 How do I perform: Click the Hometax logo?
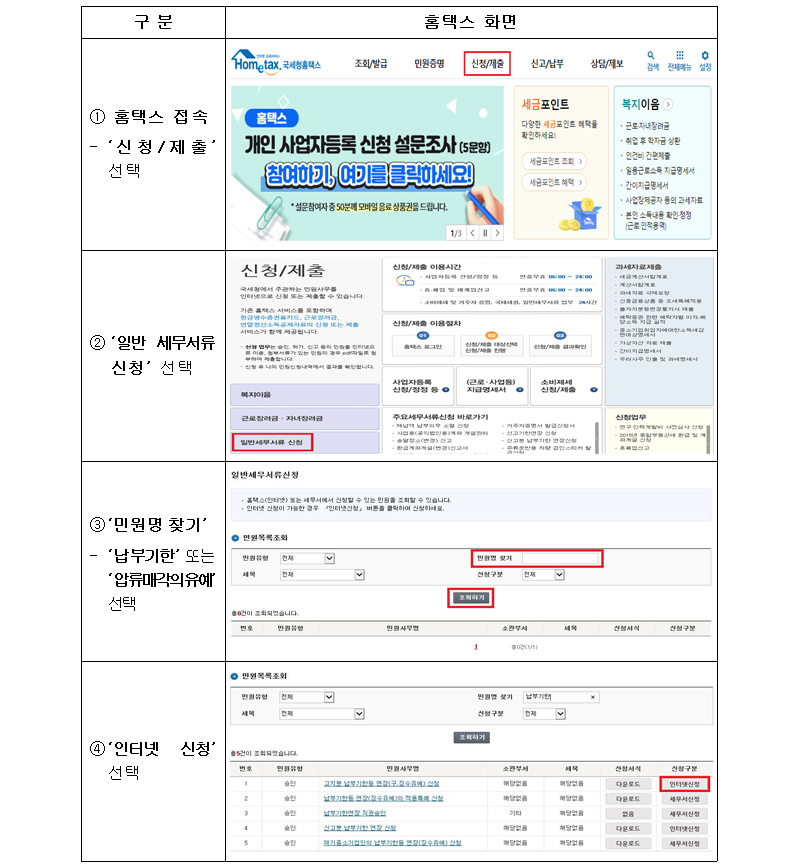pos(276,62)
